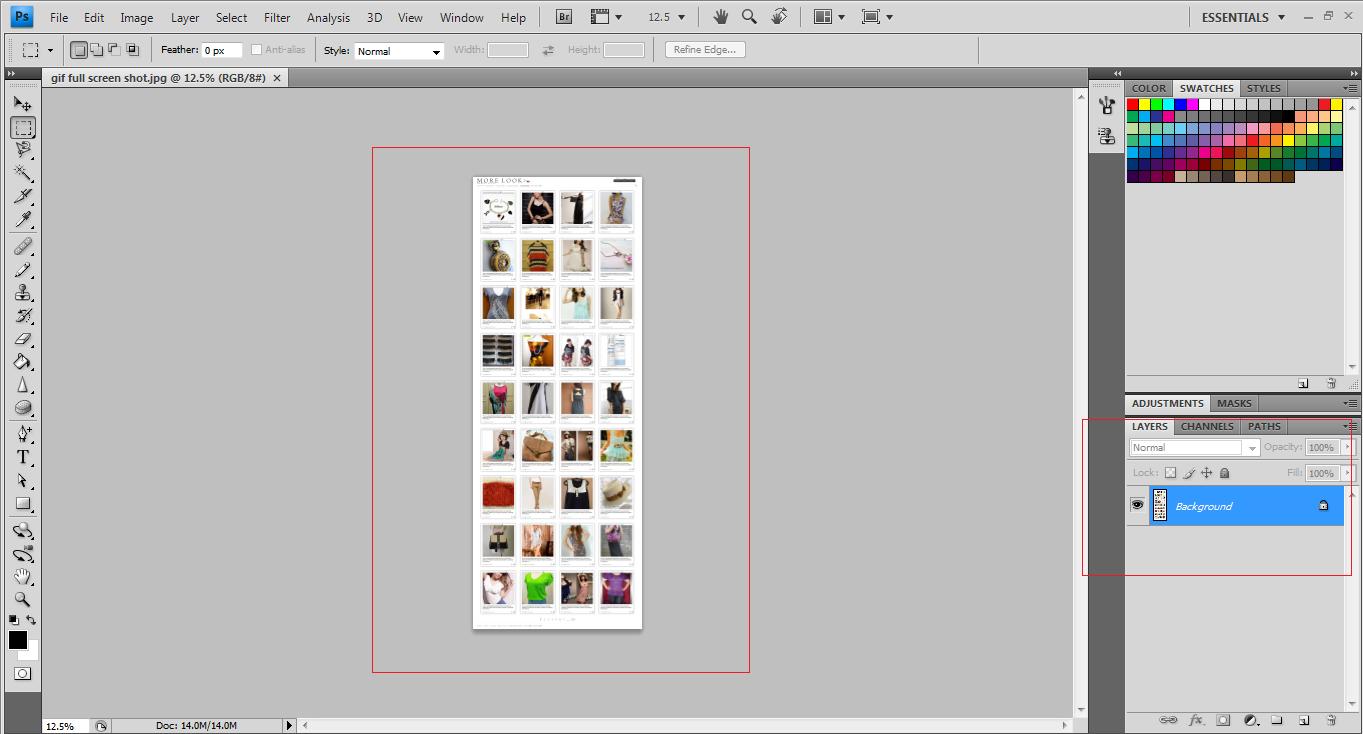The width and height of the screenshot is (1363, 734).
Task: Create a new group with the folder icon
Action: pos(1277,720)
